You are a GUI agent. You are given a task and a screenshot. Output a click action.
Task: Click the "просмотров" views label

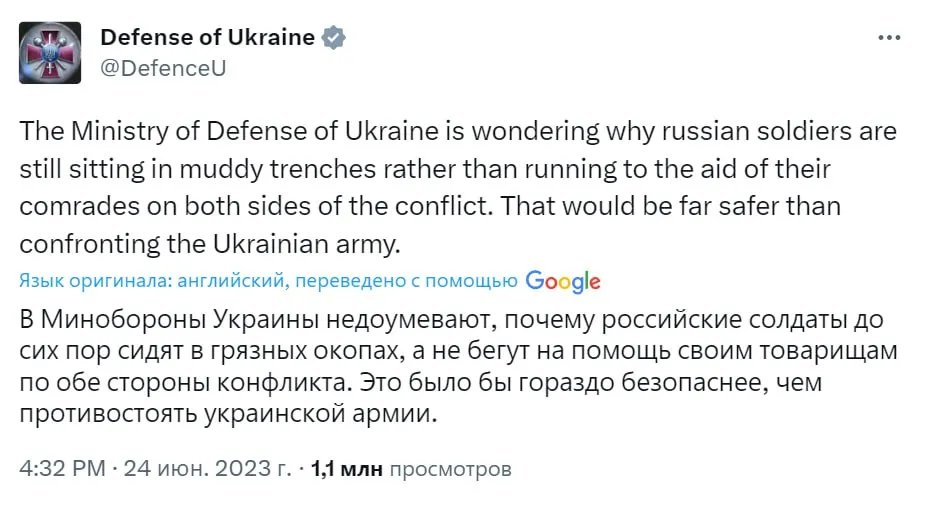click(x=450, y=468)
